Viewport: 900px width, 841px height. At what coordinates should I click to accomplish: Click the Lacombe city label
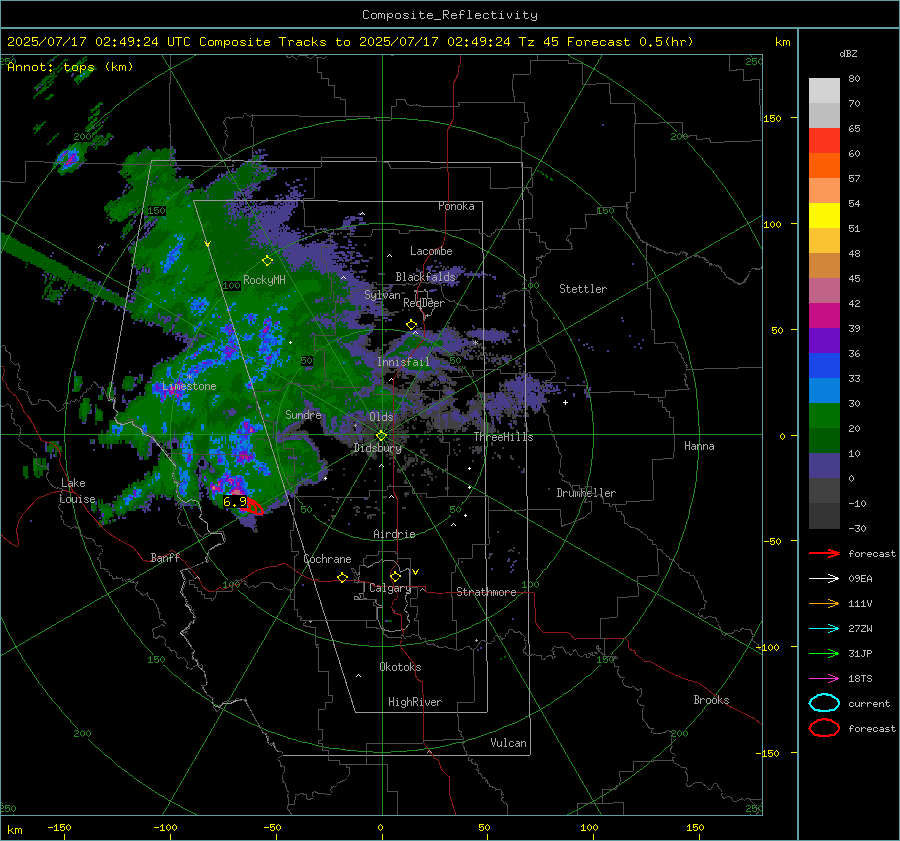pyautogui.click(x=431, y=251)
